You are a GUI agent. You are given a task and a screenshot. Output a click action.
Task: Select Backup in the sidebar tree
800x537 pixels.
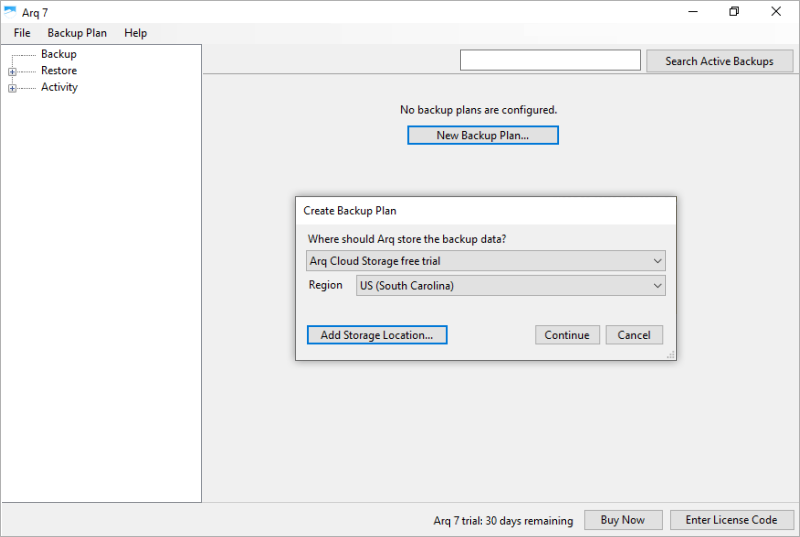click(x=59, y=54)
